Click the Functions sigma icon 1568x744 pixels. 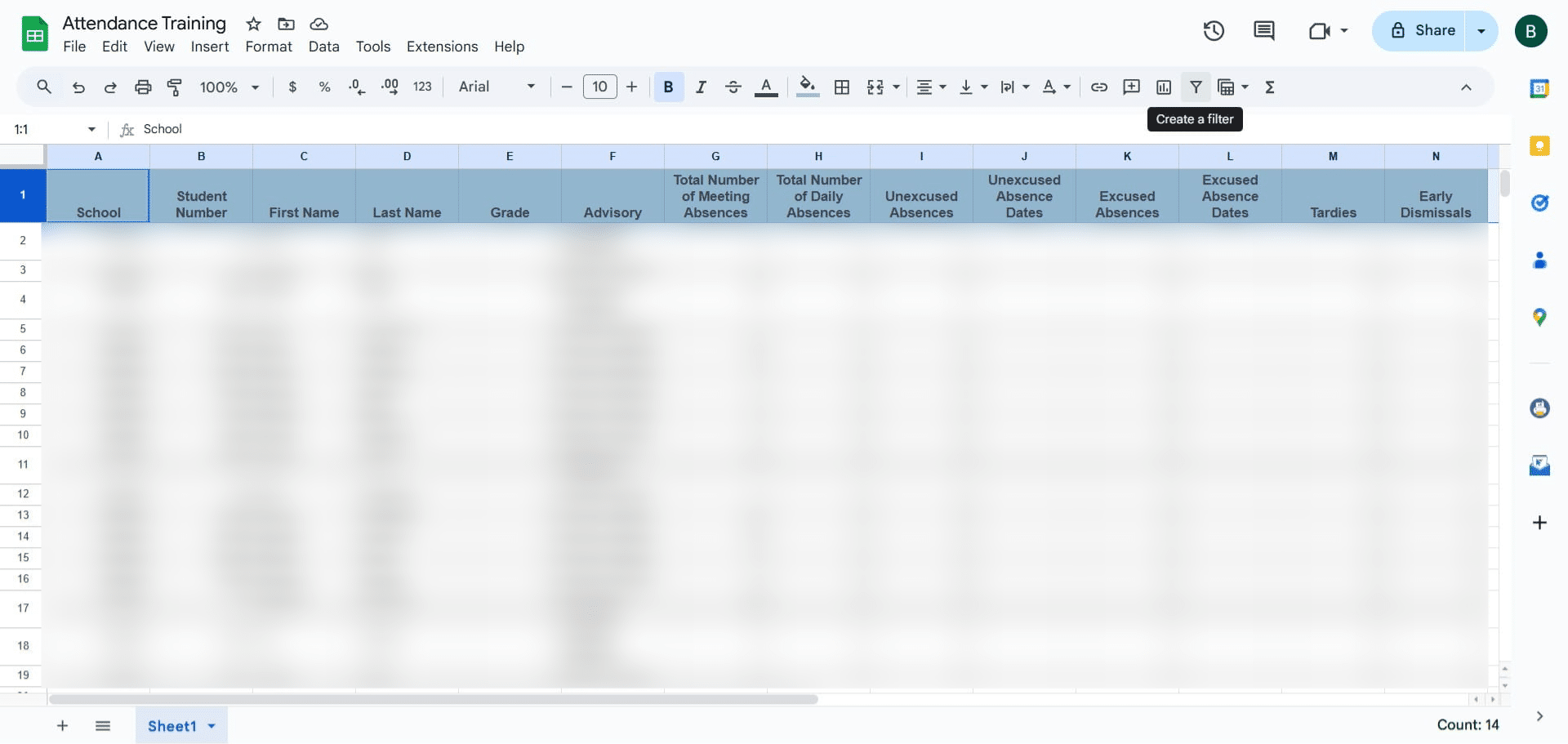1270,87
